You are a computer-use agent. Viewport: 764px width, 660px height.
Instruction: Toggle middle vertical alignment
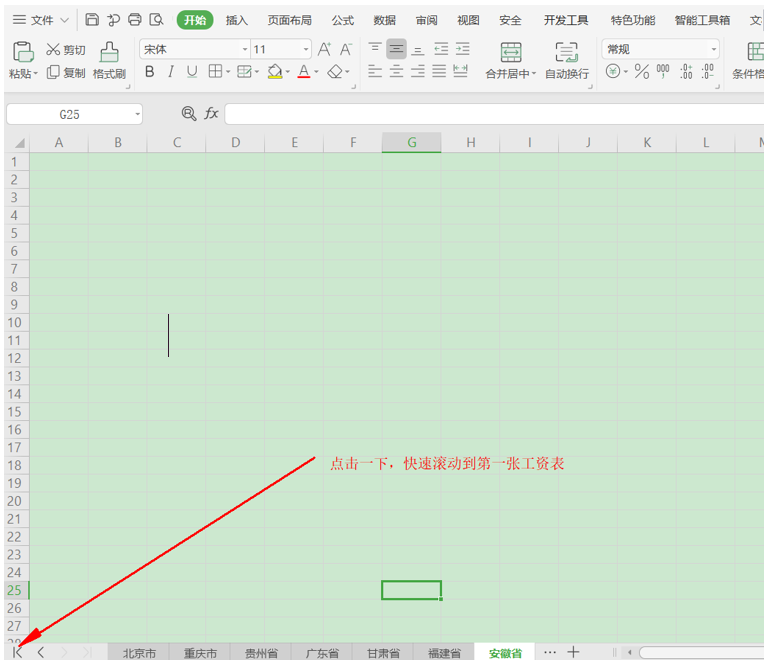(x=396, y=49)
